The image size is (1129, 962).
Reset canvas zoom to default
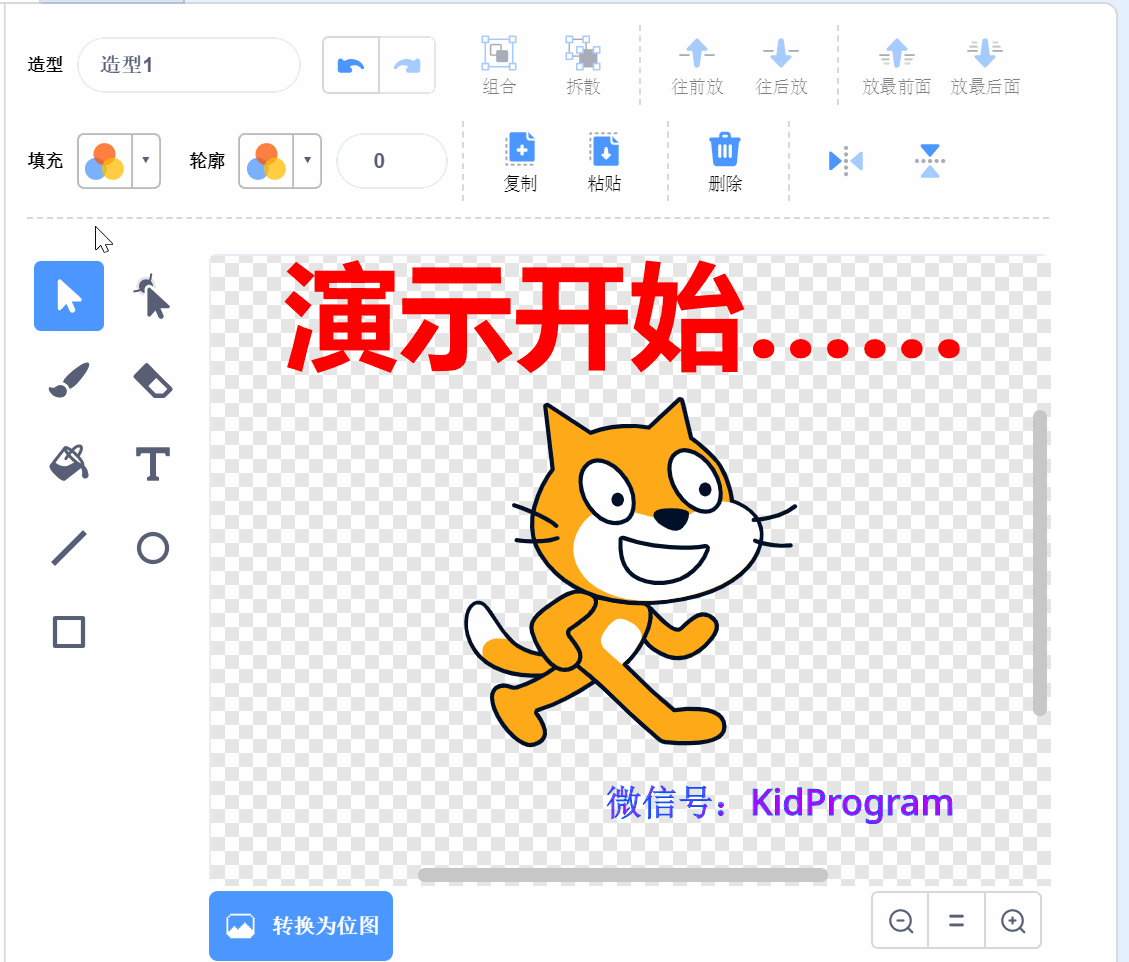956,920
